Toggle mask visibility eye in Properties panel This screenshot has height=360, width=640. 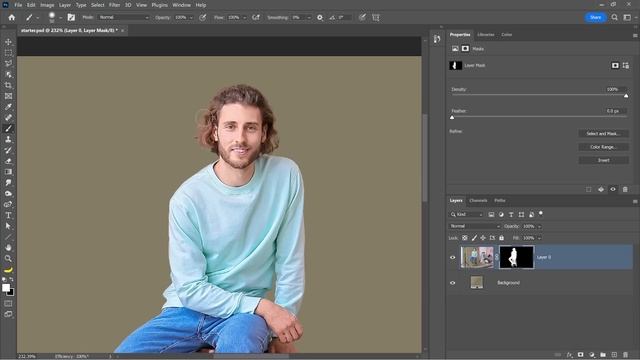613,189
